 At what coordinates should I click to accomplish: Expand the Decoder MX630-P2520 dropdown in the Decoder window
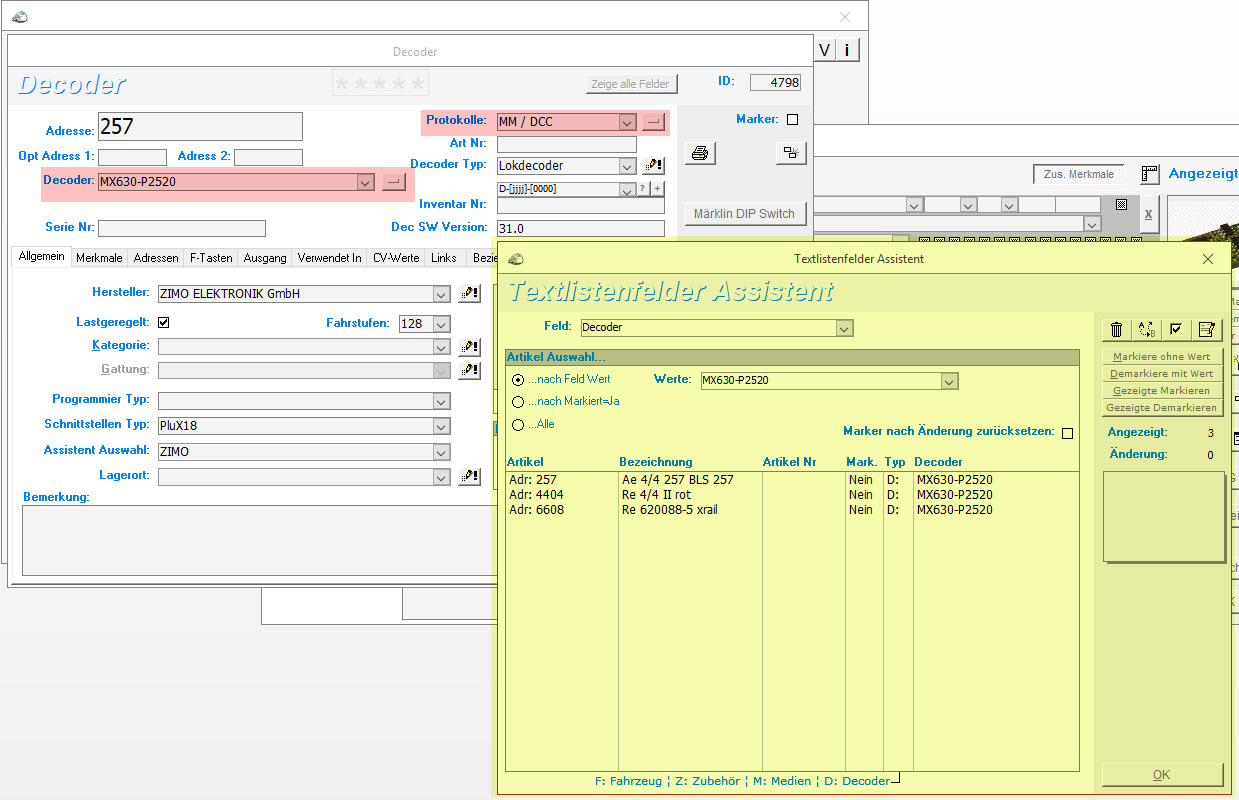tap(366, 182)
